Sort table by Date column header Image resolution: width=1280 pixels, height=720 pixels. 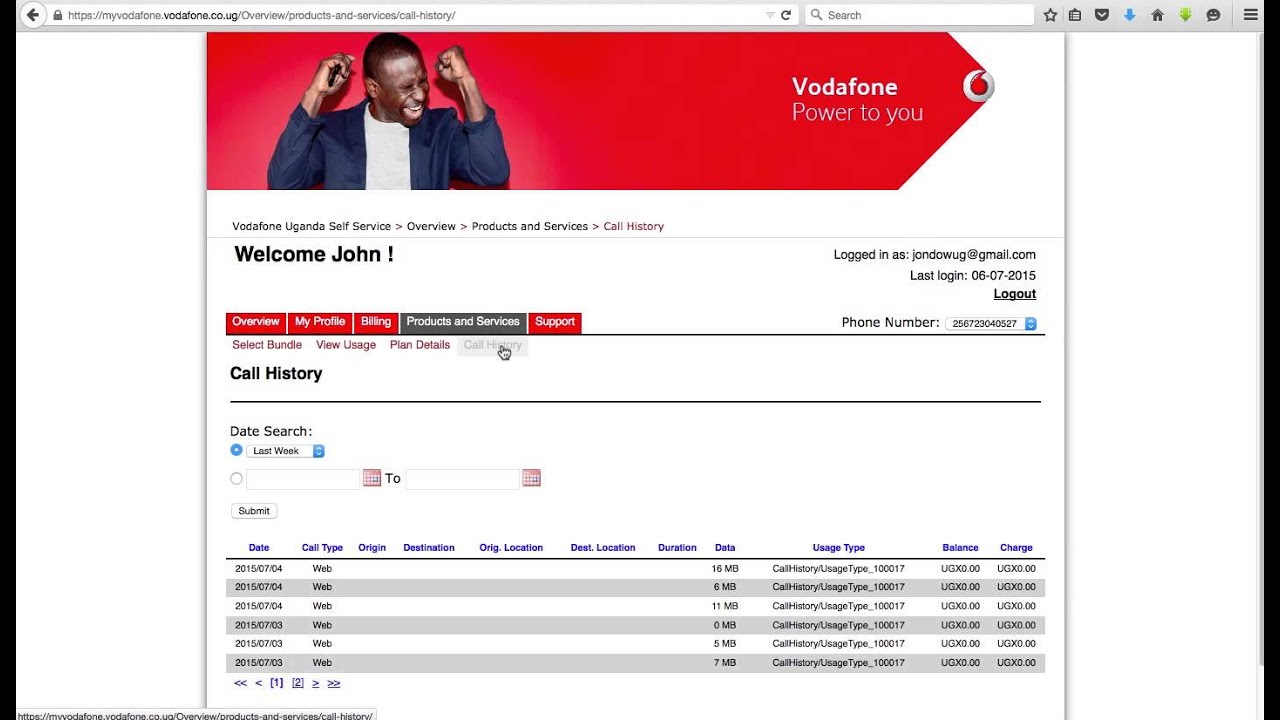pos(259,548)
